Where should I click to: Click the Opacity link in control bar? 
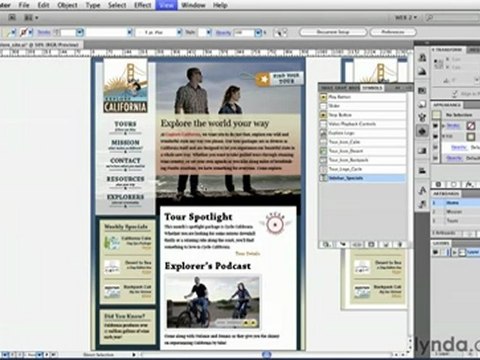[223, 32]
